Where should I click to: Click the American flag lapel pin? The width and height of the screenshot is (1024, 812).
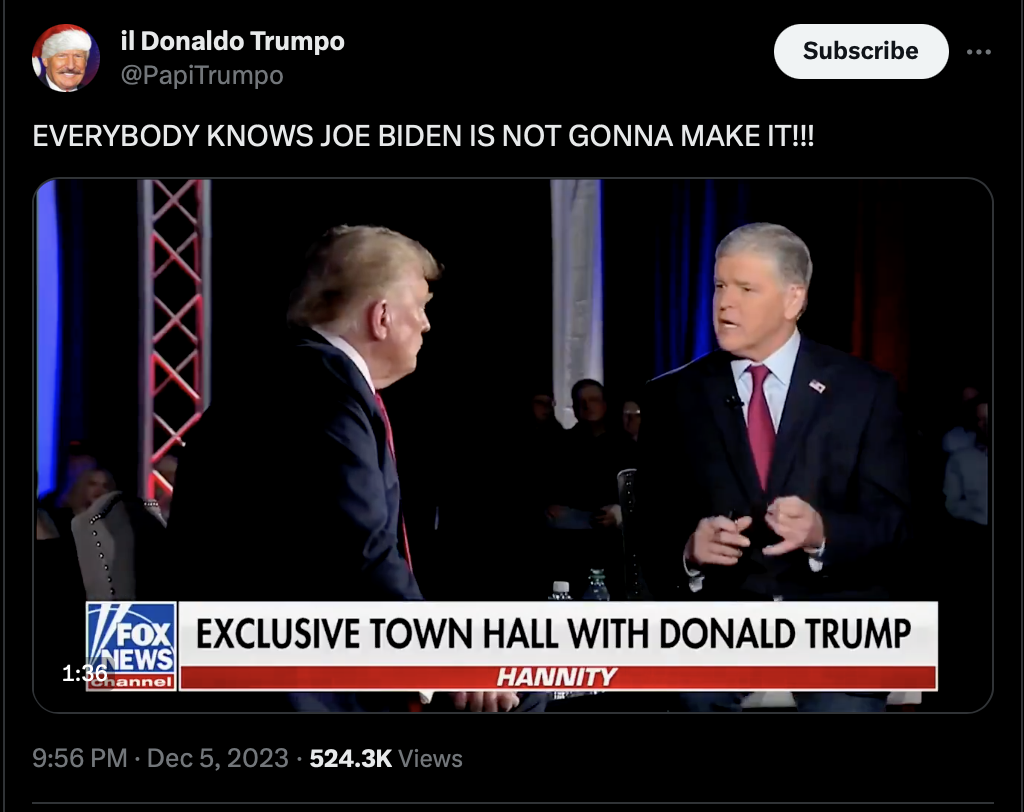coord(817,386)
